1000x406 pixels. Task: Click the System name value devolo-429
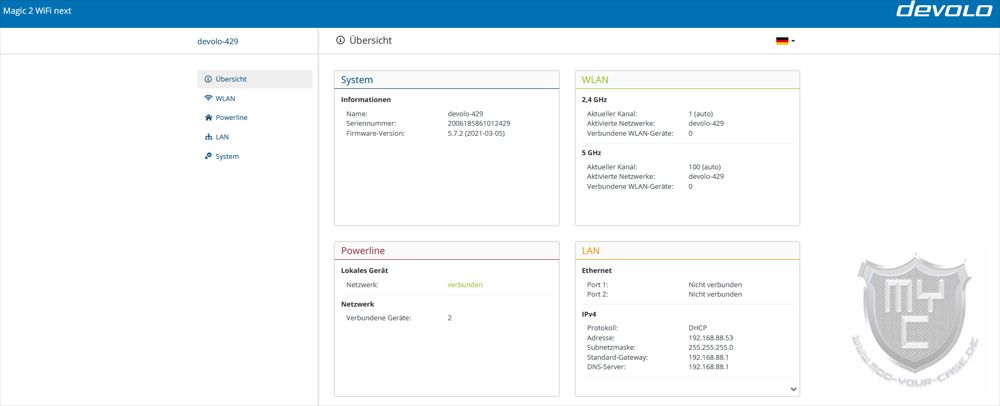coord(465,113)
